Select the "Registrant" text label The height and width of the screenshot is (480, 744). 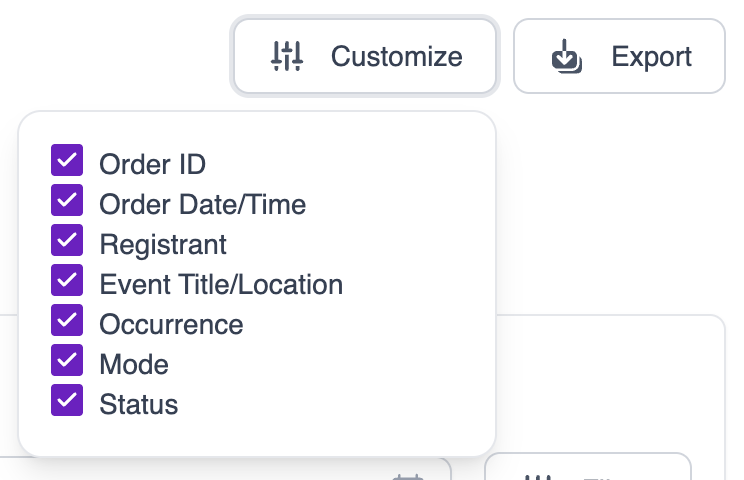163,244
